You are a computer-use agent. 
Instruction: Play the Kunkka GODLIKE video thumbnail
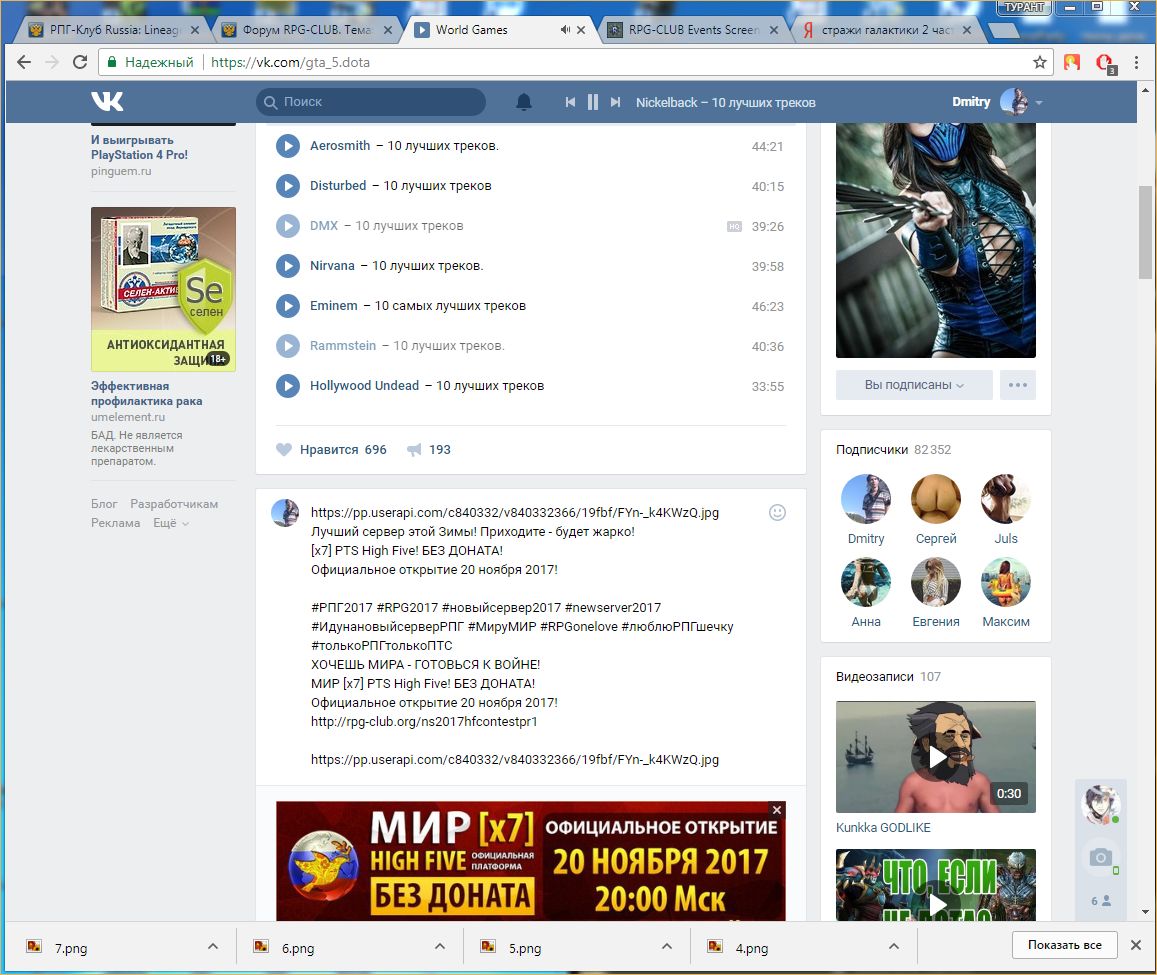coord(936,756)
